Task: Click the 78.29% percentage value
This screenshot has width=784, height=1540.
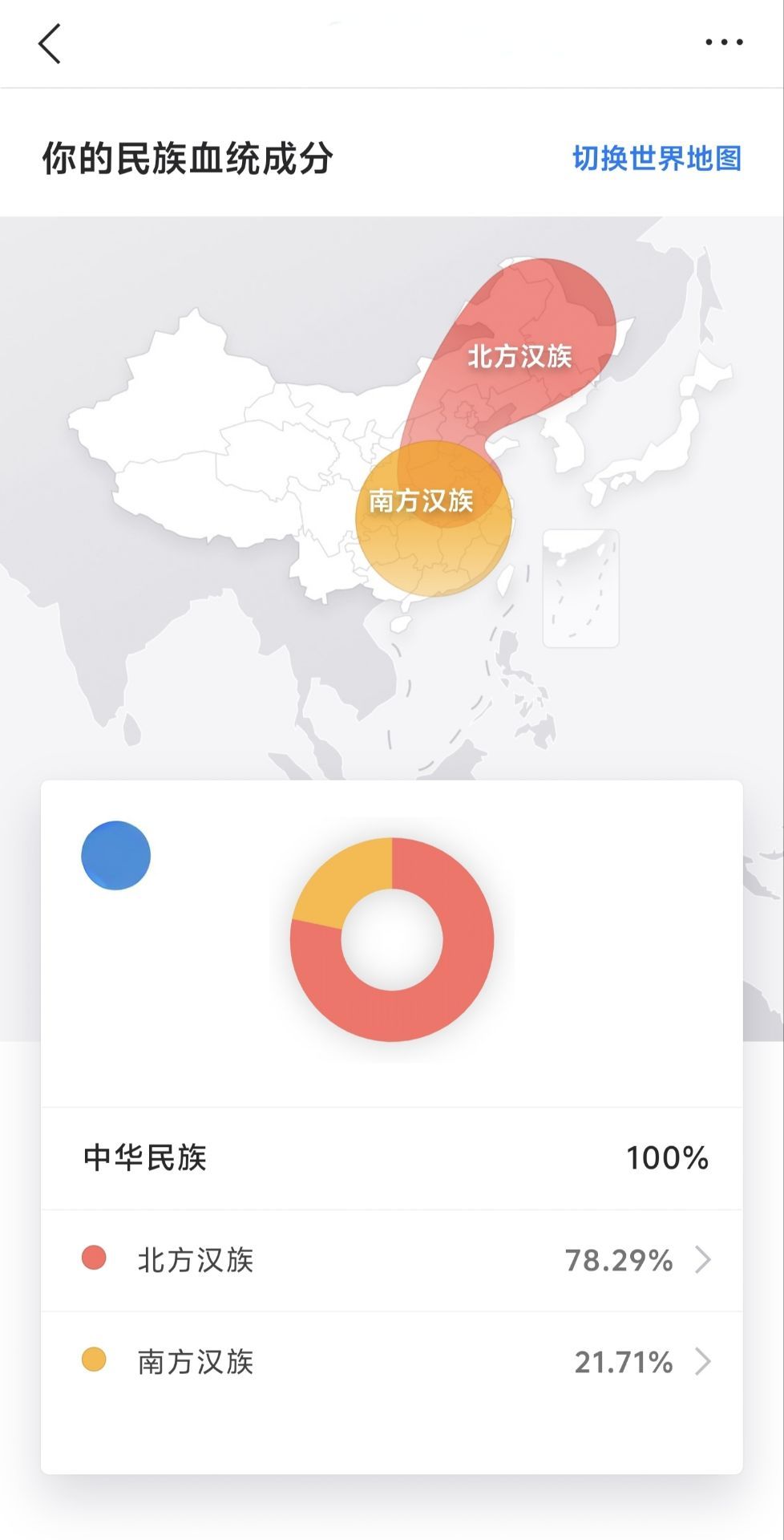Action: tap(618, 1260)
